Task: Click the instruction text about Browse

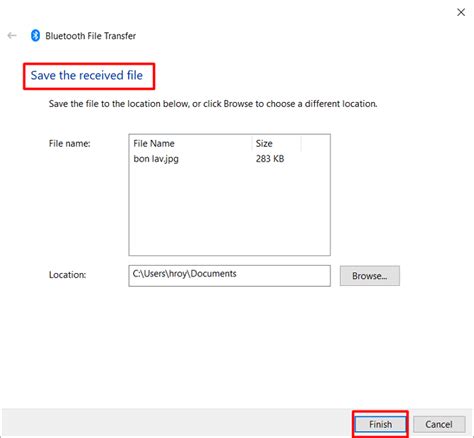Action: click(x=213, y=104)
